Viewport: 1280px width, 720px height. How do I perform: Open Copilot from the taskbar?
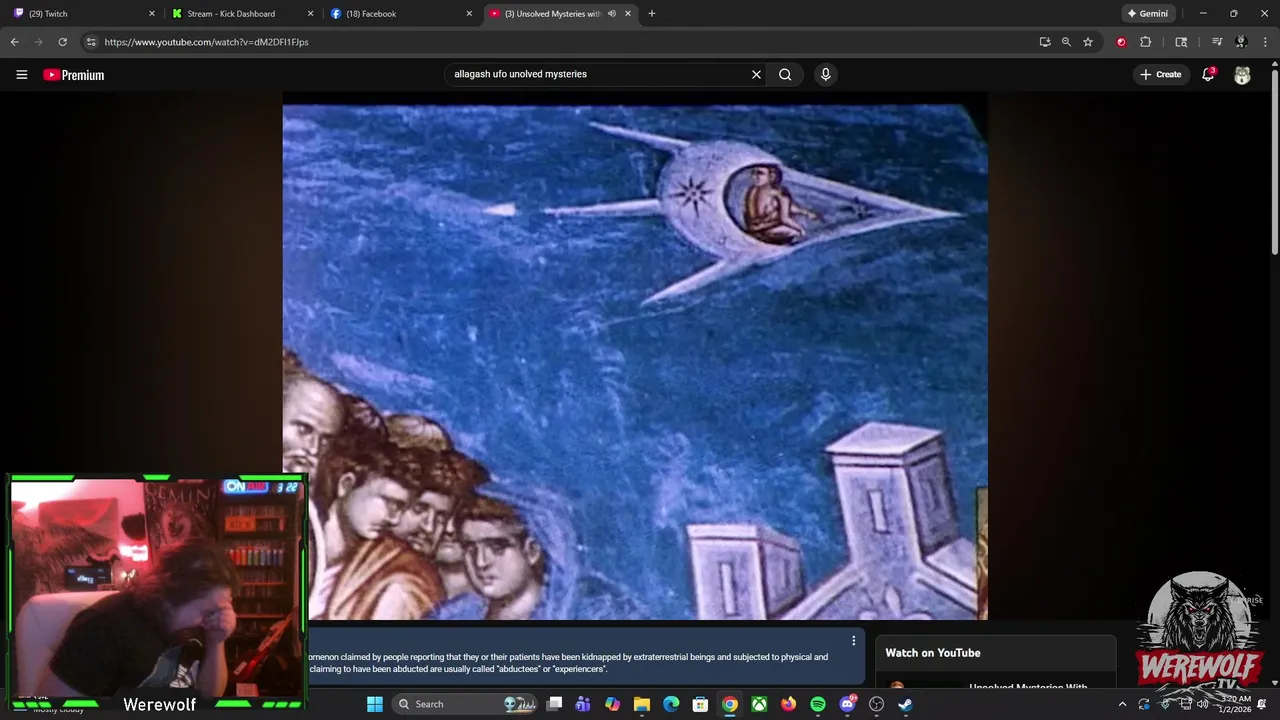click(x=613, y=704)
